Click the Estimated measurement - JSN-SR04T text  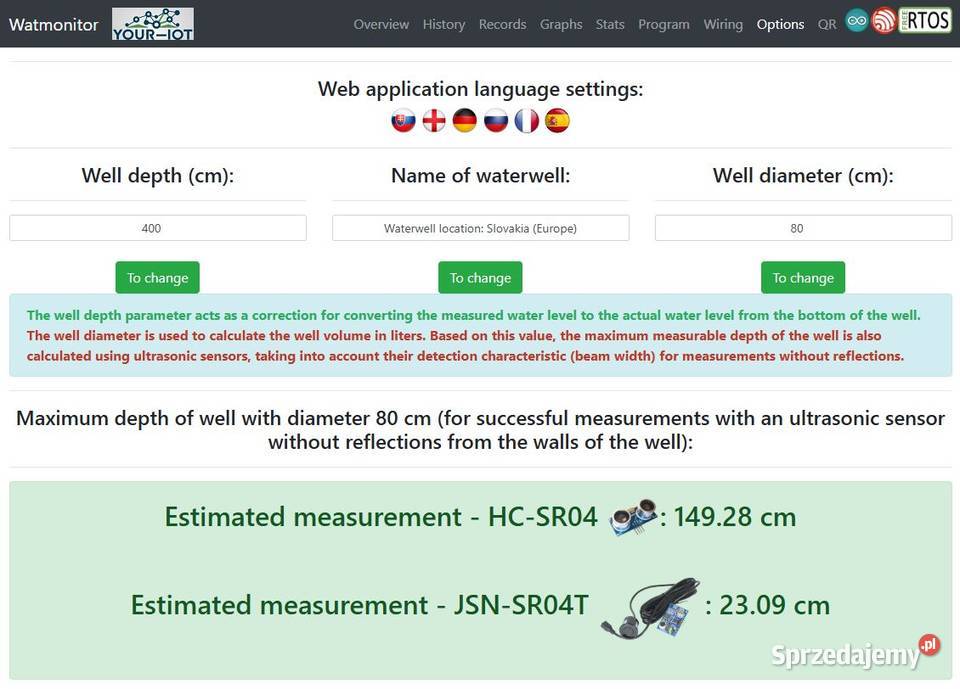point(359,605)
